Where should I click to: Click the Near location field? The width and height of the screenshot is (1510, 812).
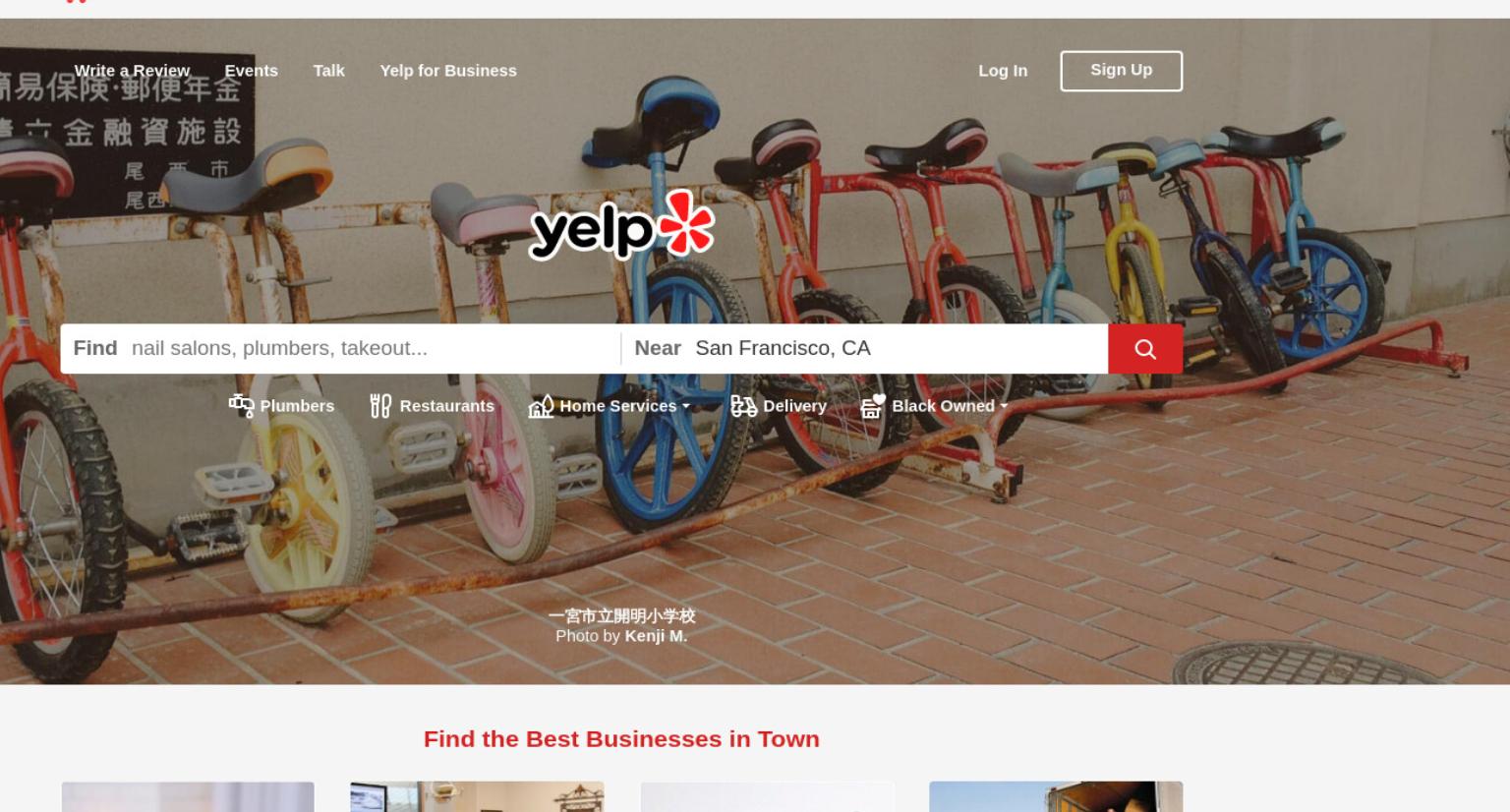coord(897,348)
